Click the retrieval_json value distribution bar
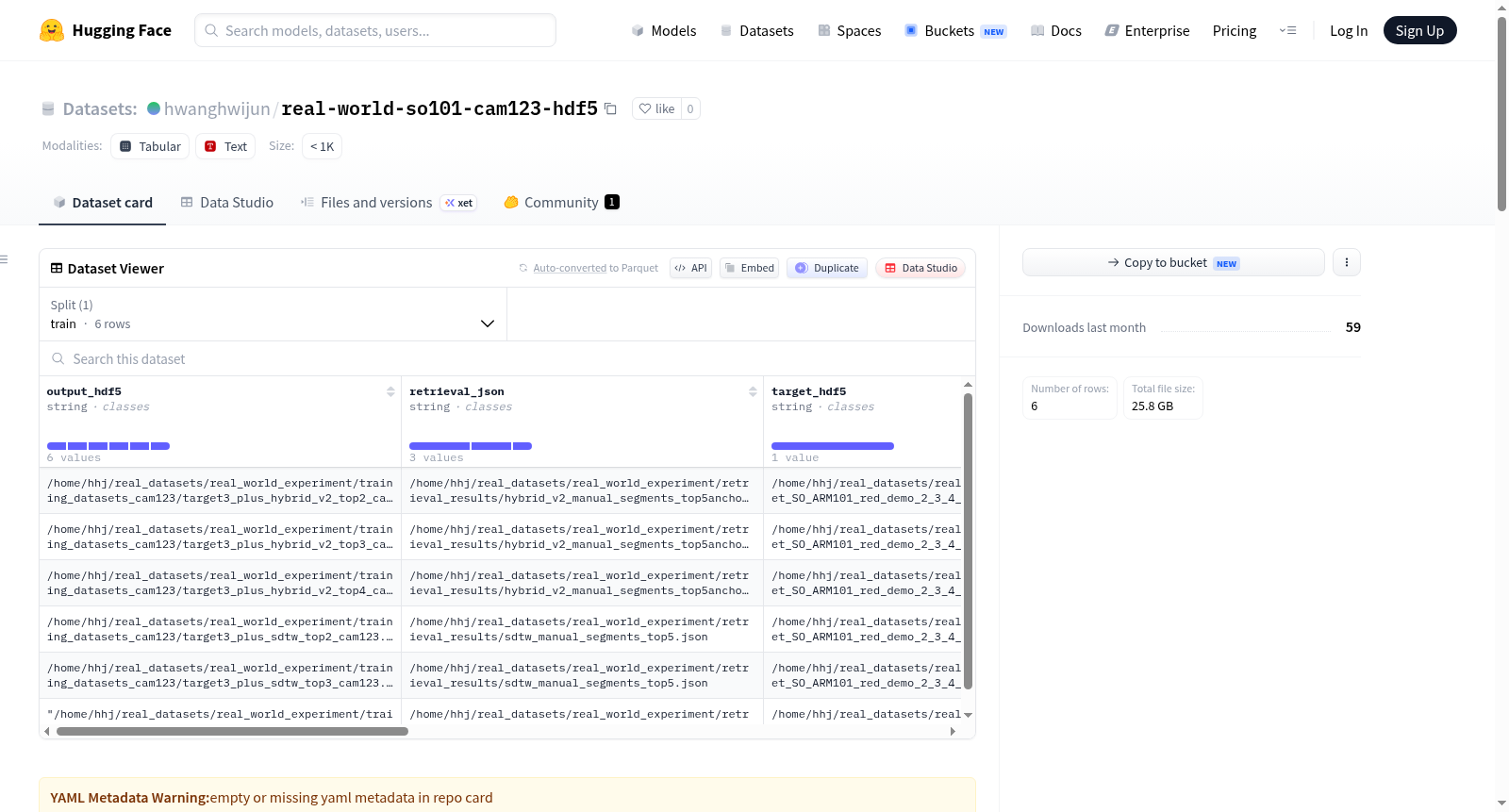Image resolution: width=1509 pixels, height=812 pixels. pos(471,446)
